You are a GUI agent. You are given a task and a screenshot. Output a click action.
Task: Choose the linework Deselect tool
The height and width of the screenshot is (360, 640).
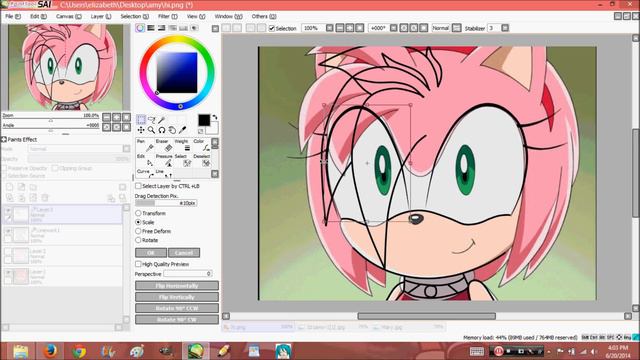tap(202, 160)
